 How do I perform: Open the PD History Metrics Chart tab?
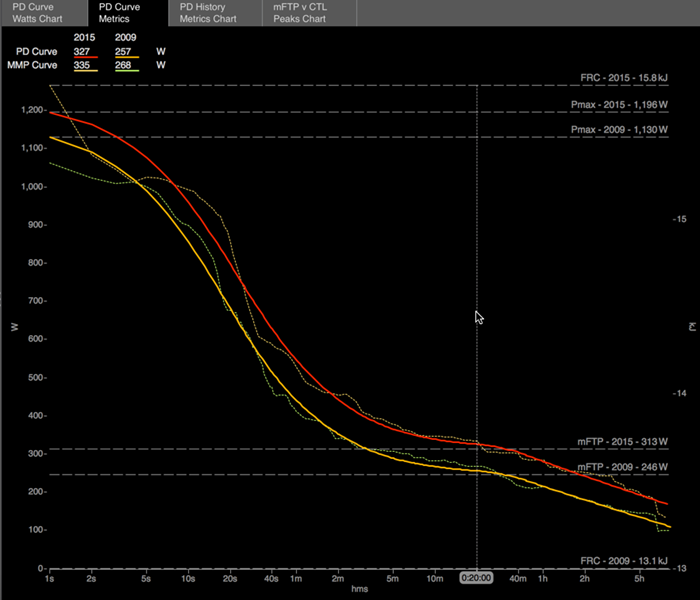tap(215, 13)
